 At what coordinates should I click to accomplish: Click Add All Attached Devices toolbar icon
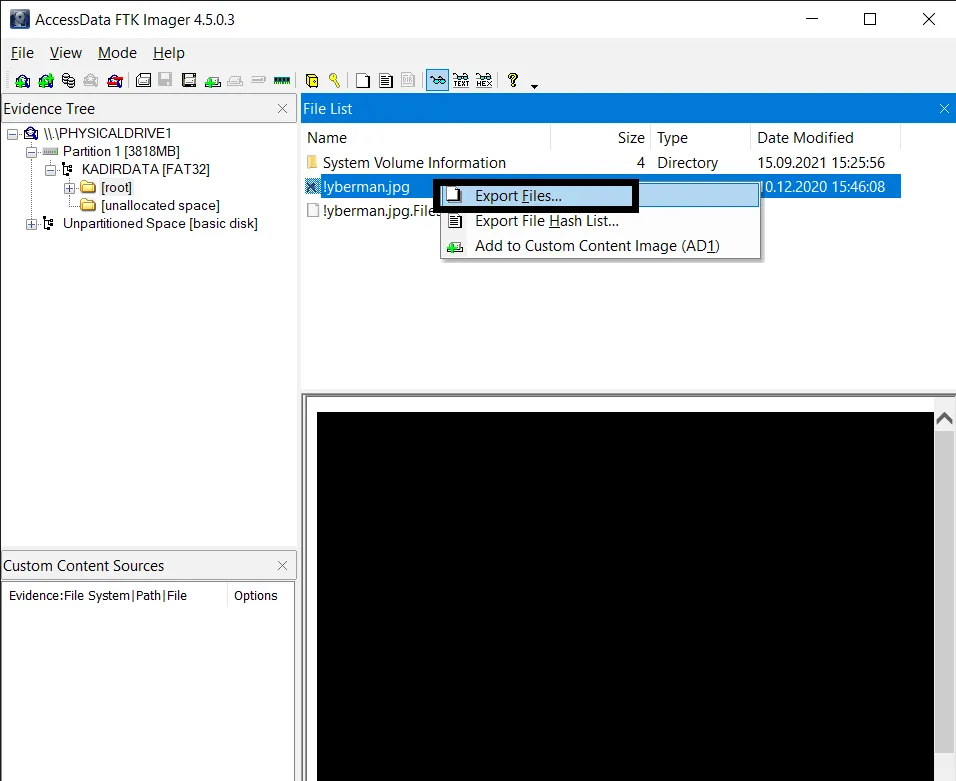click(x=46, y=80)
